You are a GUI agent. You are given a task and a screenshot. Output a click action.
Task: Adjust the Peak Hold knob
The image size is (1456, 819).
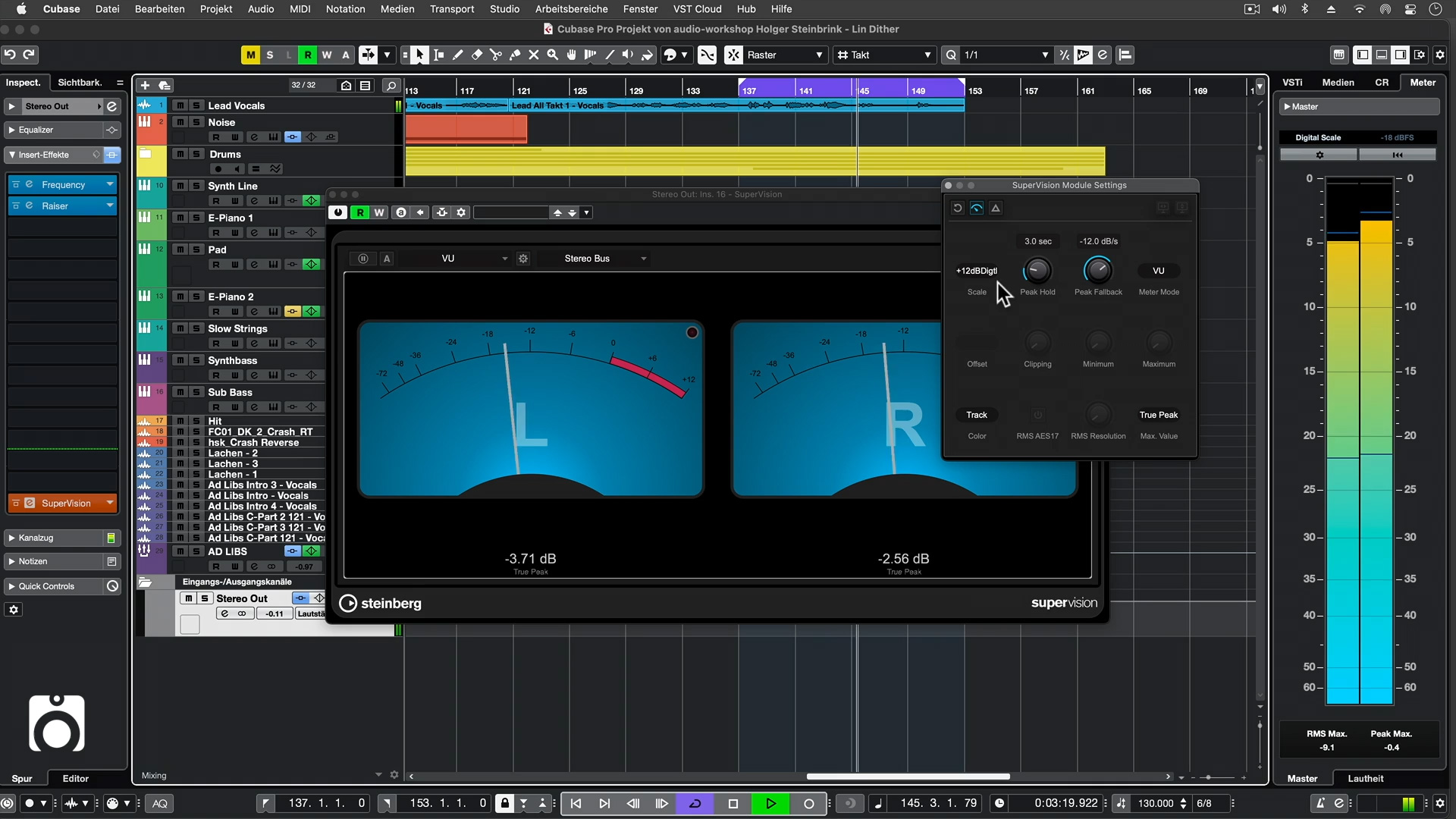[1037, 271]
